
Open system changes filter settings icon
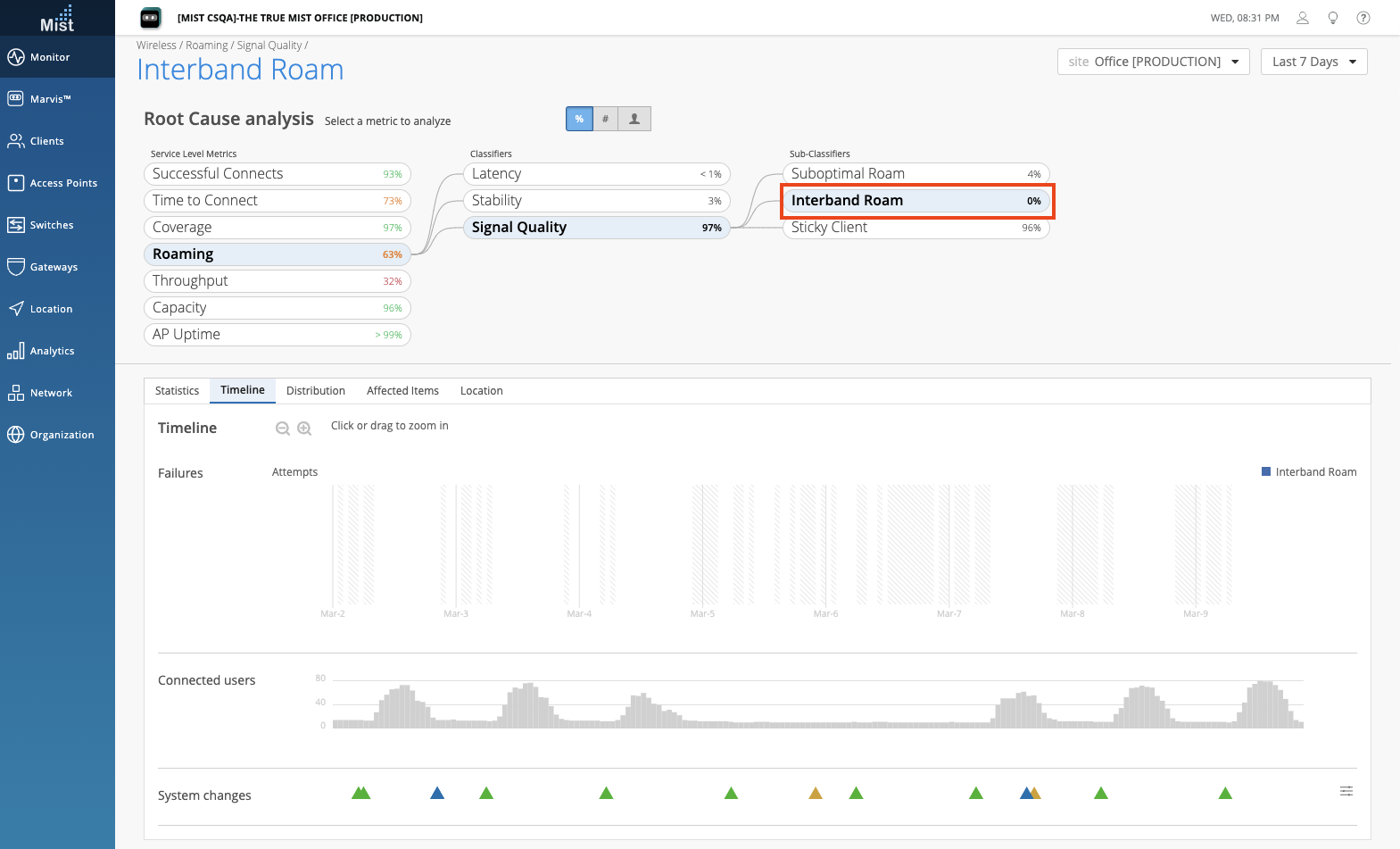pos(1346,791)
